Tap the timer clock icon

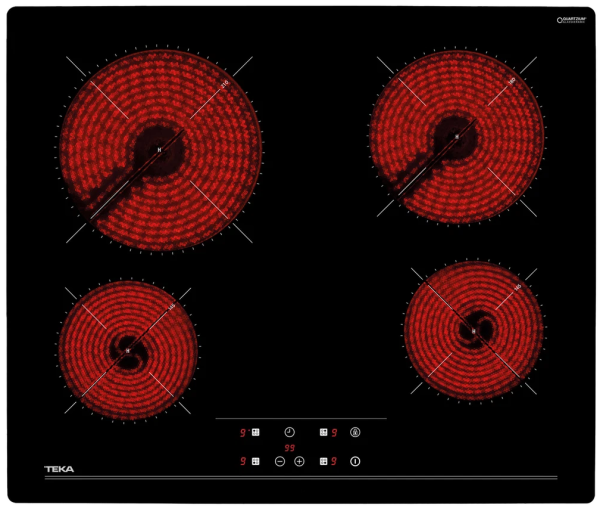pos(289,433)
